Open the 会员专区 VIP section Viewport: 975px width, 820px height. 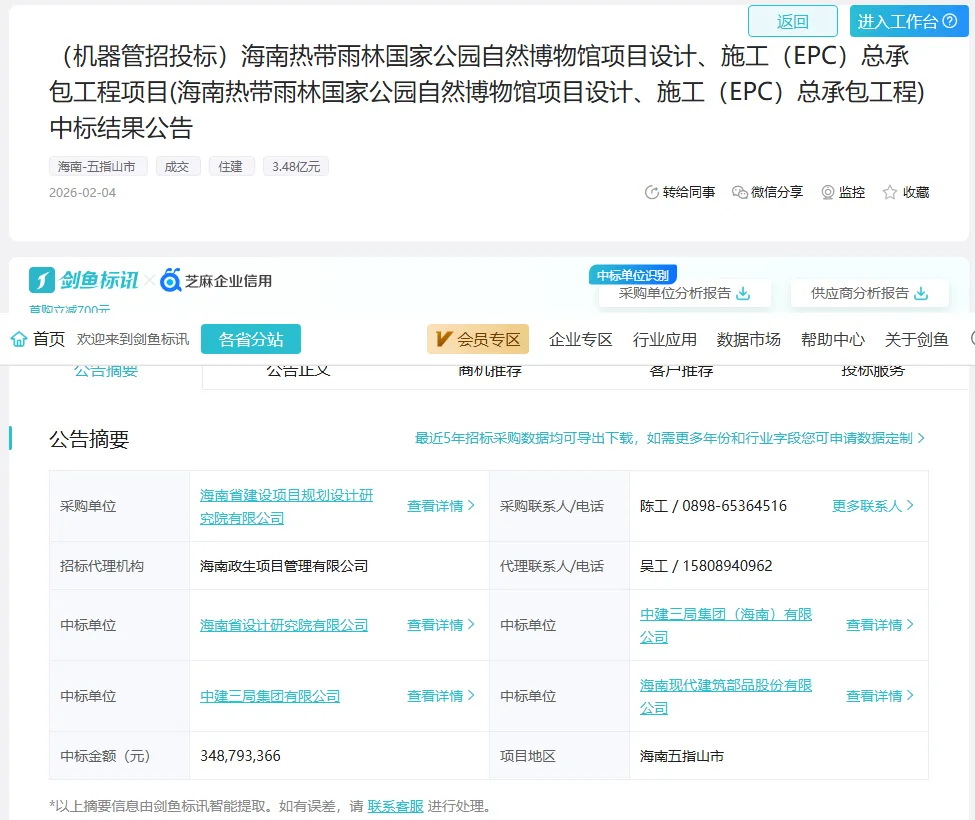pos(478,339)
